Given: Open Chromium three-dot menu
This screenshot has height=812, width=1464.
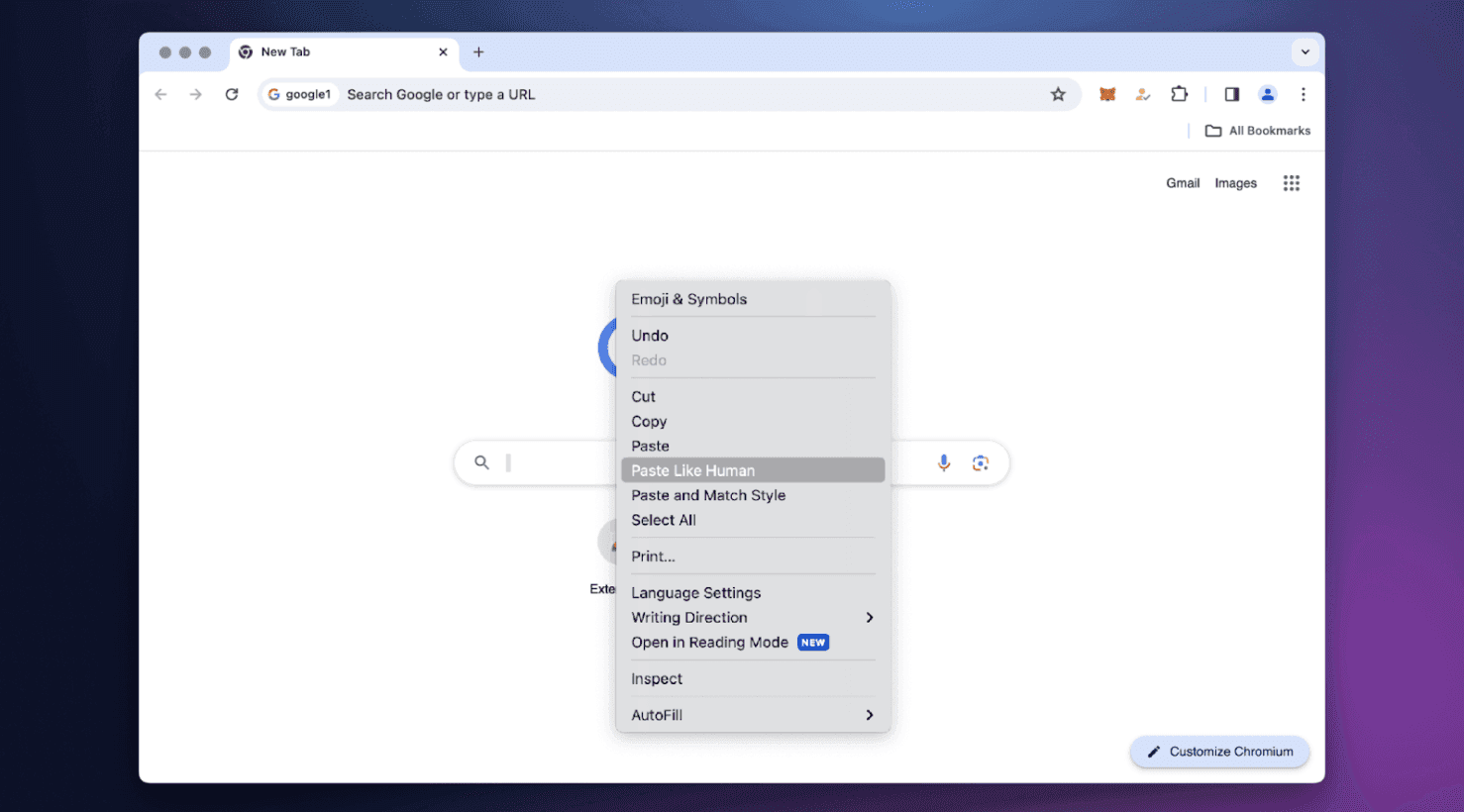Looking at the screenshot, I should [x=1303, y=95].
